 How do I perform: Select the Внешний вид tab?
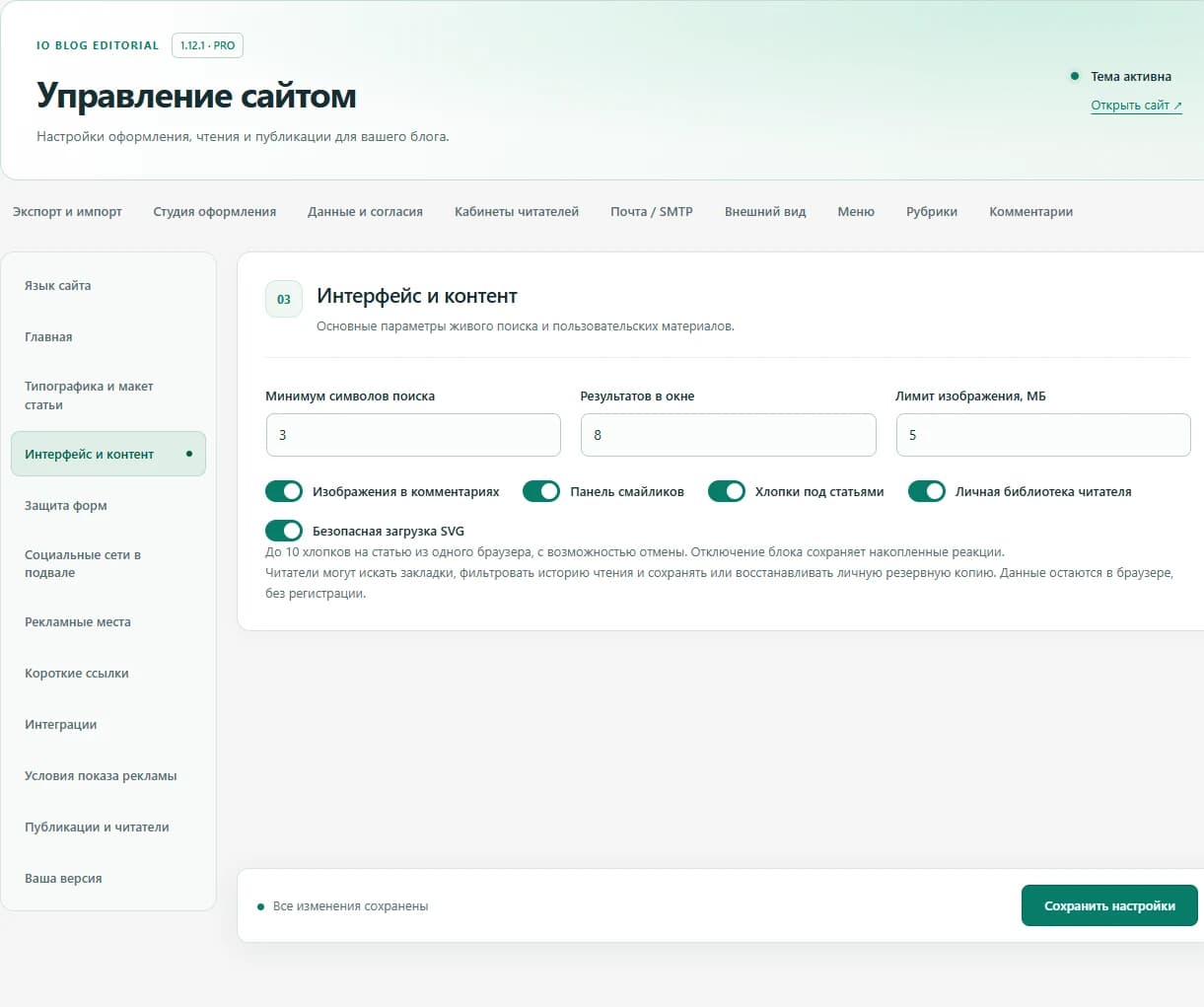[x=765, y=211]
